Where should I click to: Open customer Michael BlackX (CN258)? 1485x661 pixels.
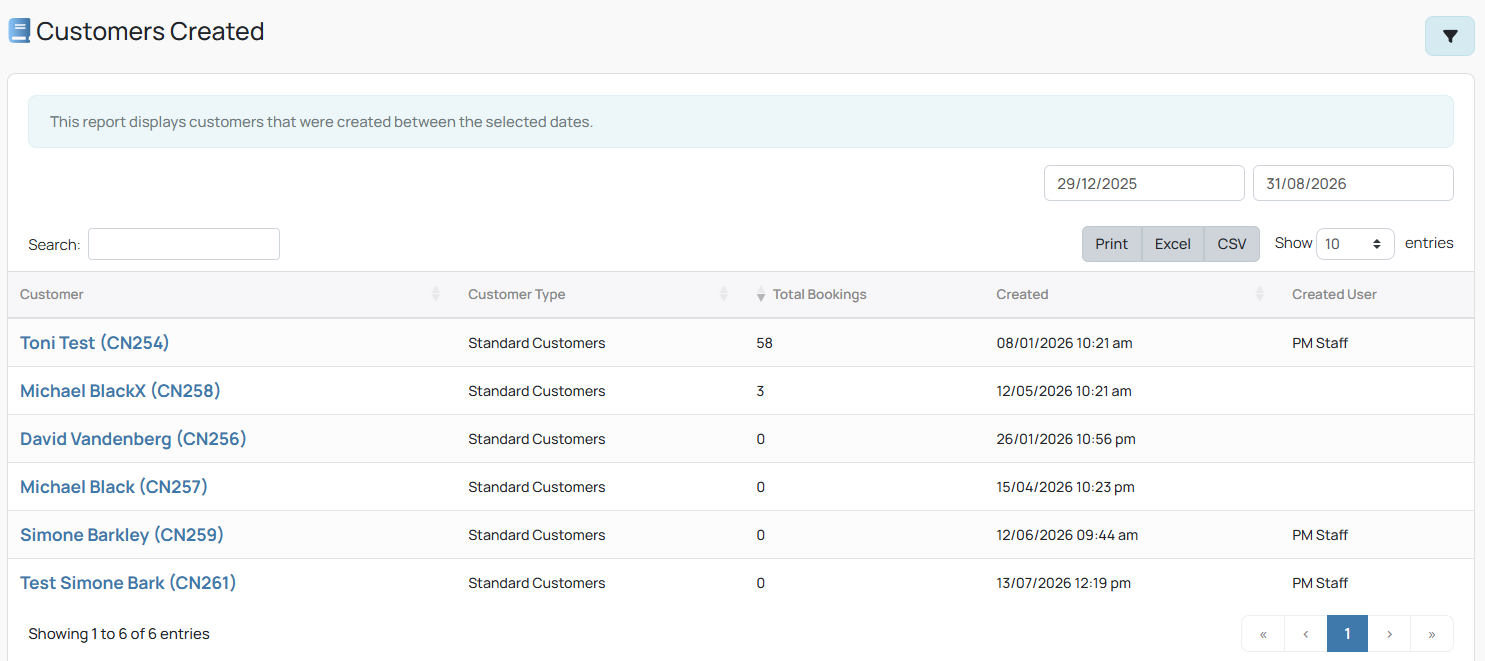(x=120, y=391)
